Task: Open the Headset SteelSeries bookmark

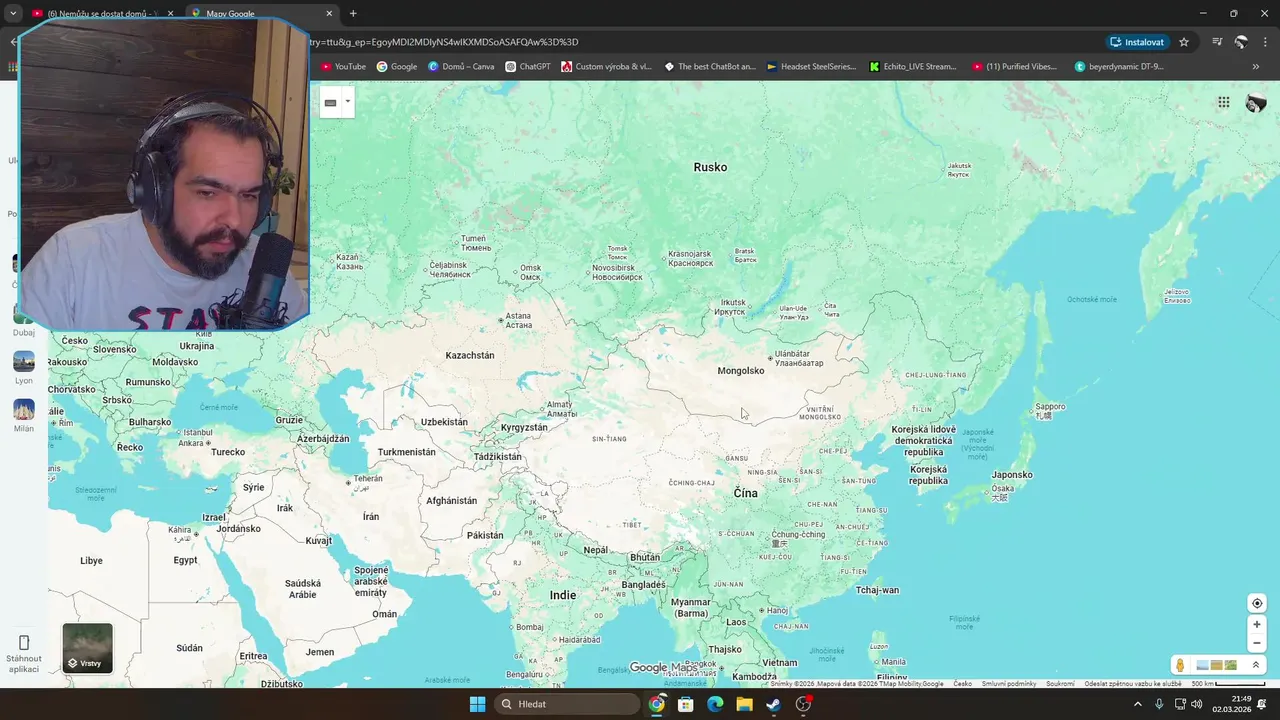Action: point(811,67)
